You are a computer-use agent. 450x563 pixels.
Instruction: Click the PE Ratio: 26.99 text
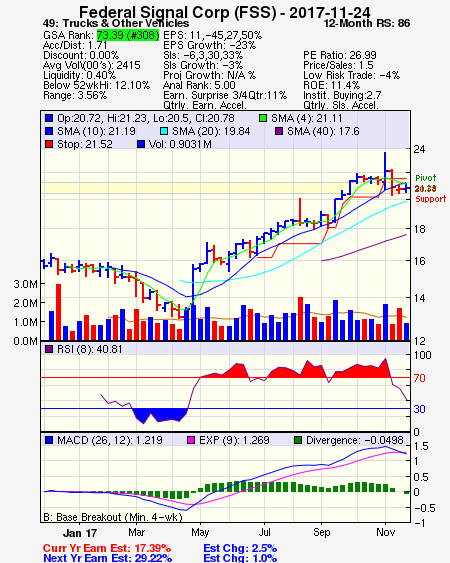pyautogui.click(x=340, y=55)
